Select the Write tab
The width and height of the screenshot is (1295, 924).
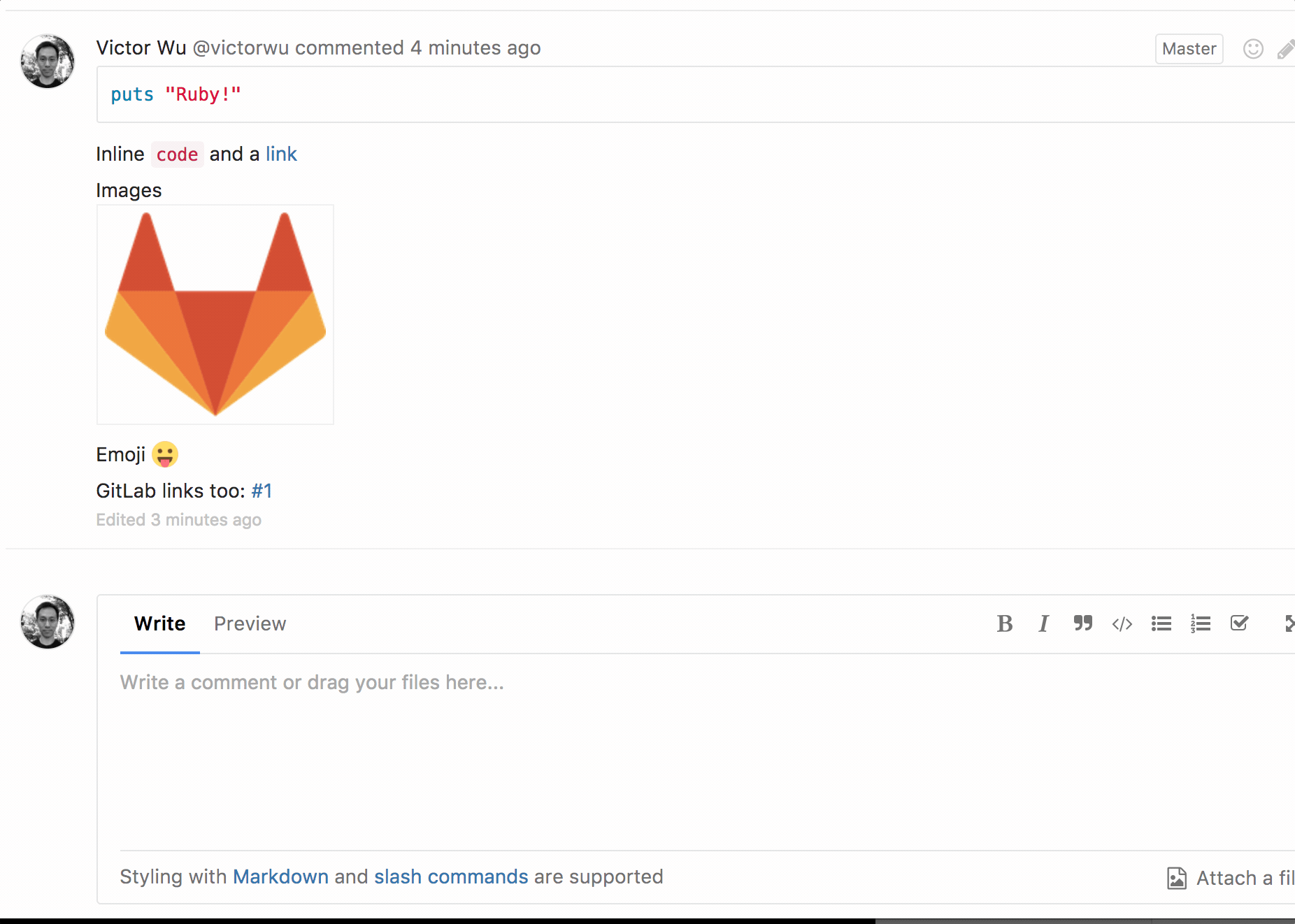point(159,623)
